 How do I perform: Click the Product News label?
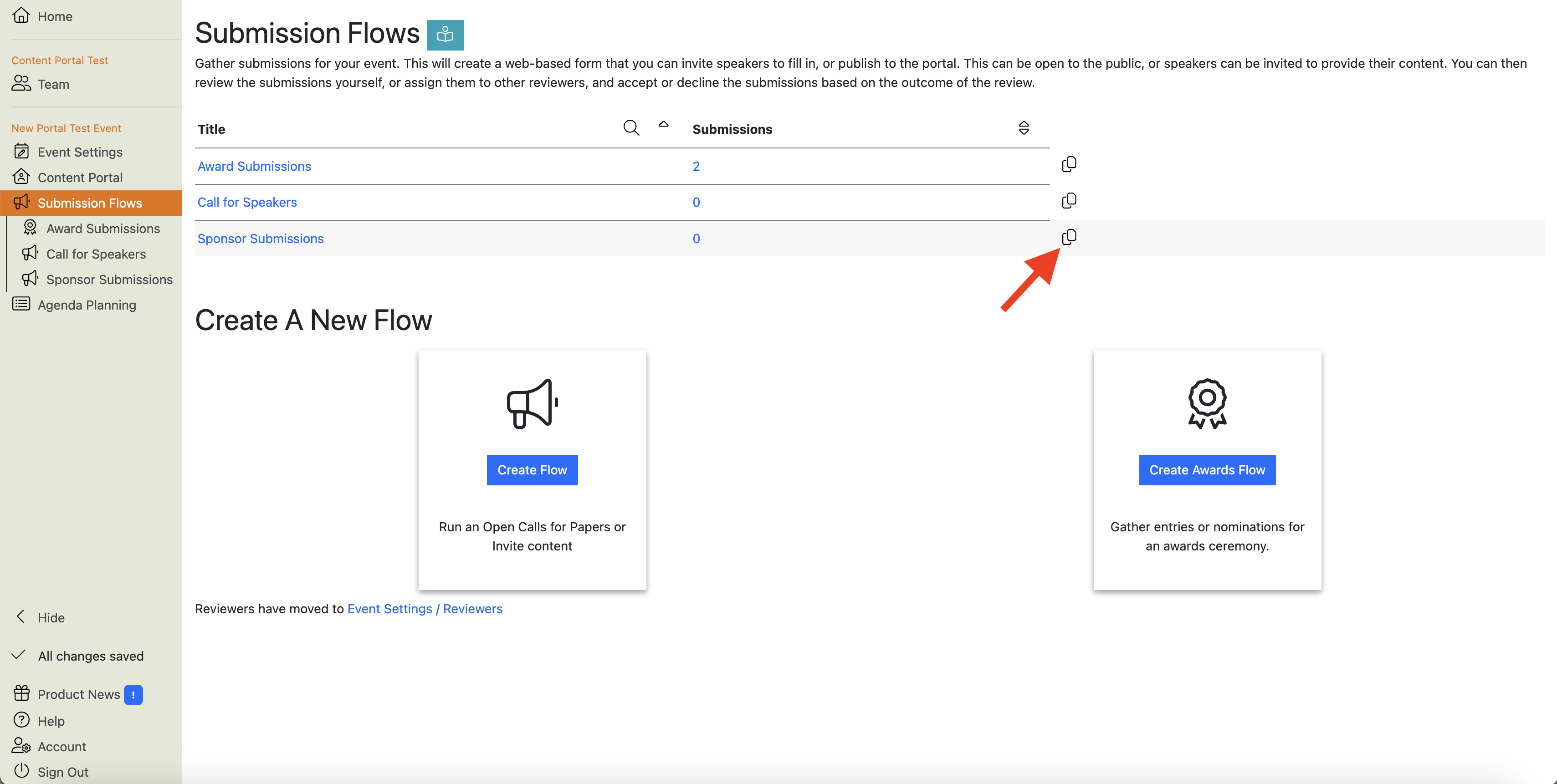click(x=78, y=694)
